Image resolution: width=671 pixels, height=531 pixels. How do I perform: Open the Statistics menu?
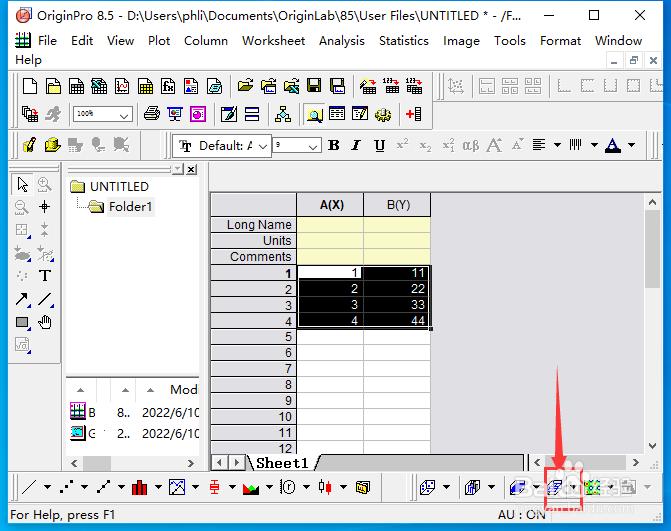pos(404,41)
